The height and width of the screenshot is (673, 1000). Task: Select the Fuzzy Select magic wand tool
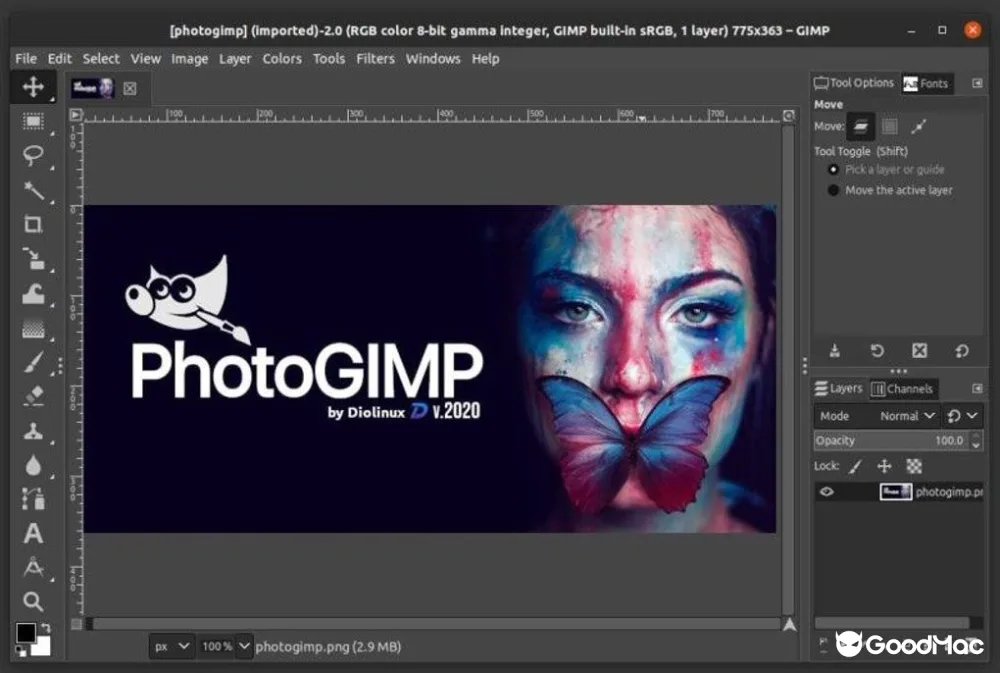point(33,190)
